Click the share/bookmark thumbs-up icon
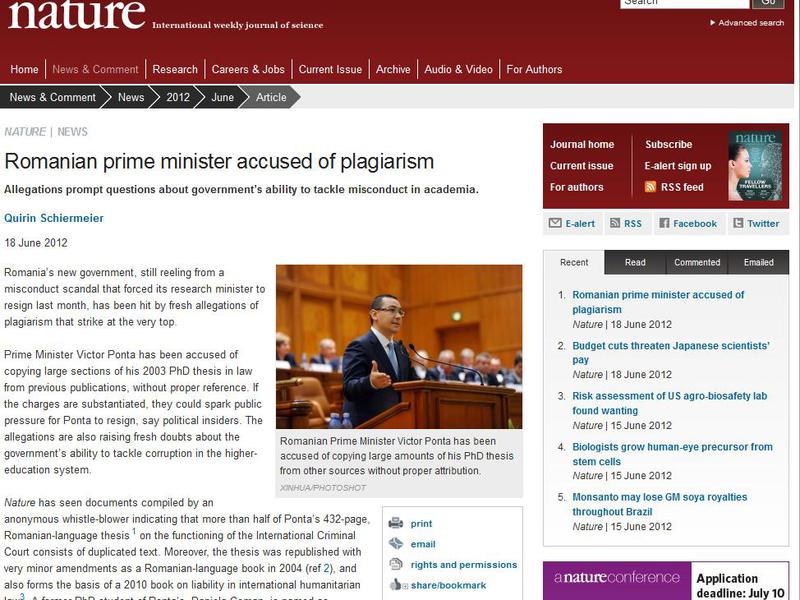The image size is (800, 600). (x=396, y=585)
